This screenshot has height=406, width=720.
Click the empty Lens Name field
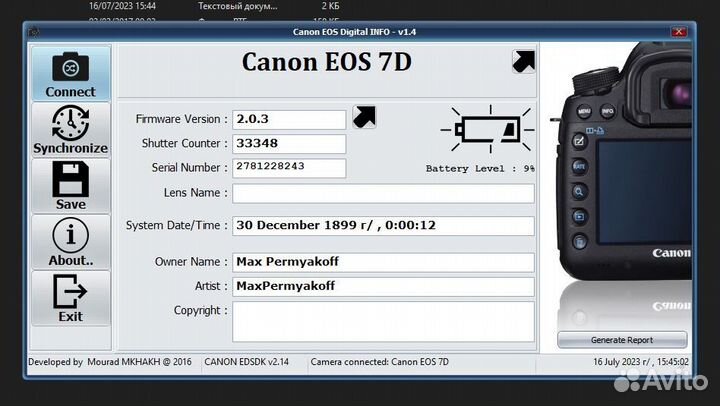click(x=383, y=193)
